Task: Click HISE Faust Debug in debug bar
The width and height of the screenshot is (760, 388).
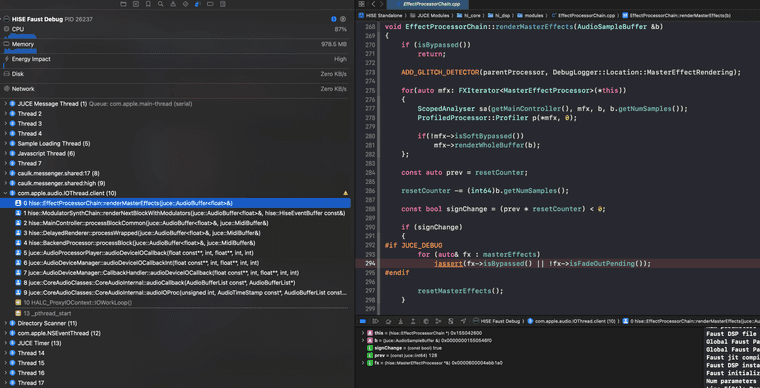Action: 496,321
